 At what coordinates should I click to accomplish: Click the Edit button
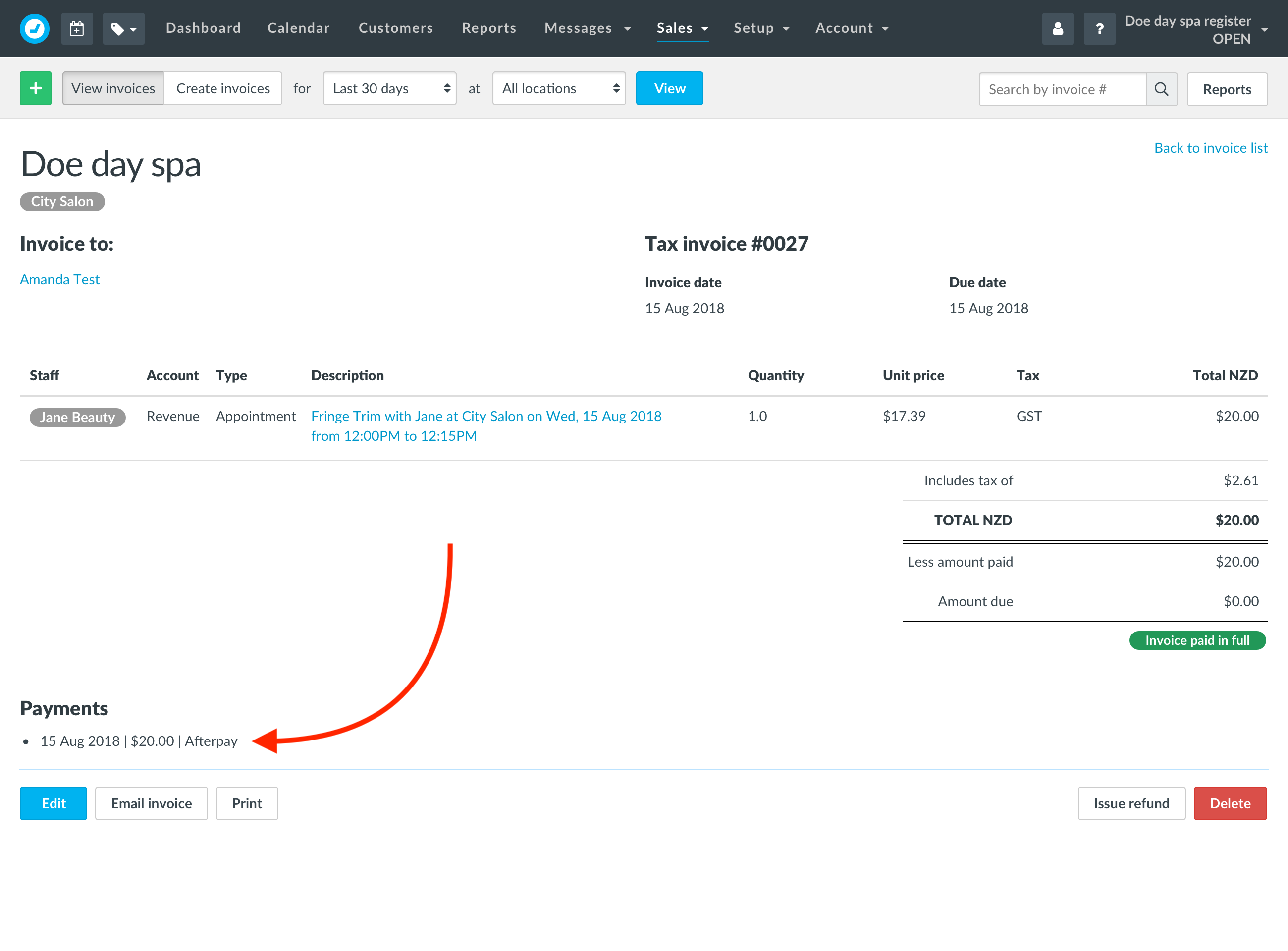click(x=54, y=803)
